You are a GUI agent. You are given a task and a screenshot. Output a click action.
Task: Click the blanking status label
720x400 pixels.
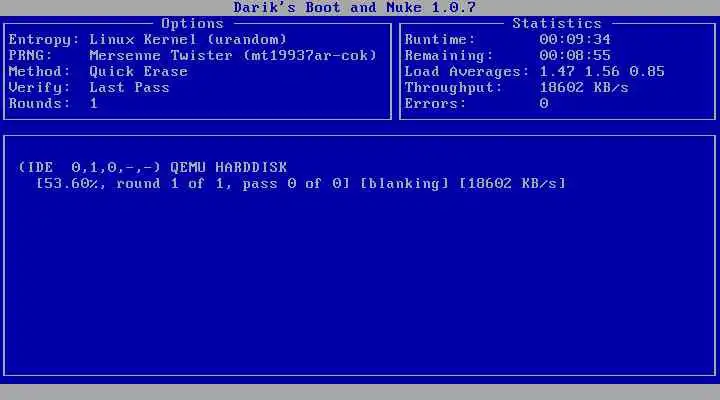(x=404, y=184)
